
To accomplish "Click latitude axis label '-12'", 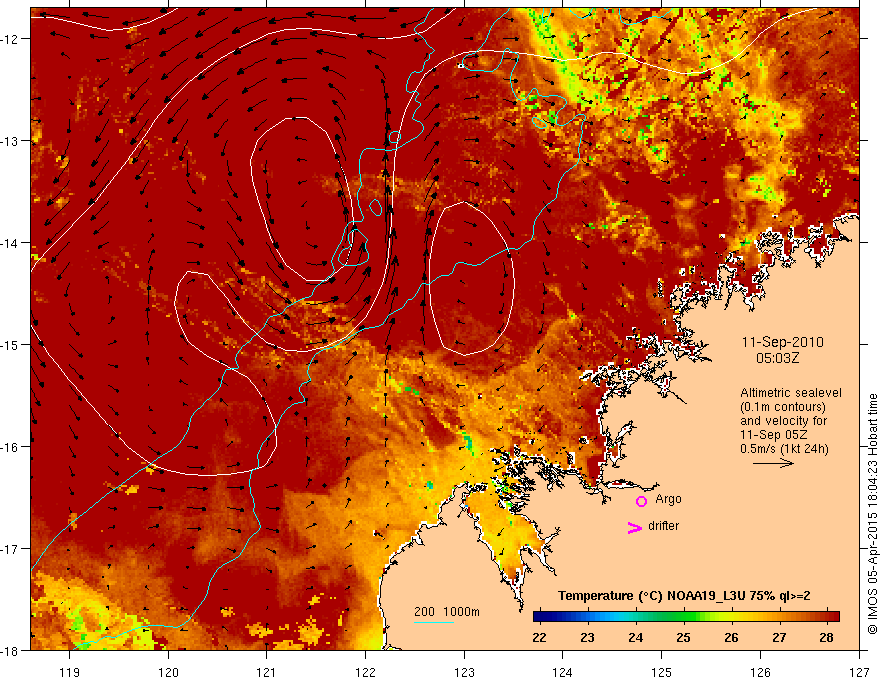I will [x=10, y=39].
